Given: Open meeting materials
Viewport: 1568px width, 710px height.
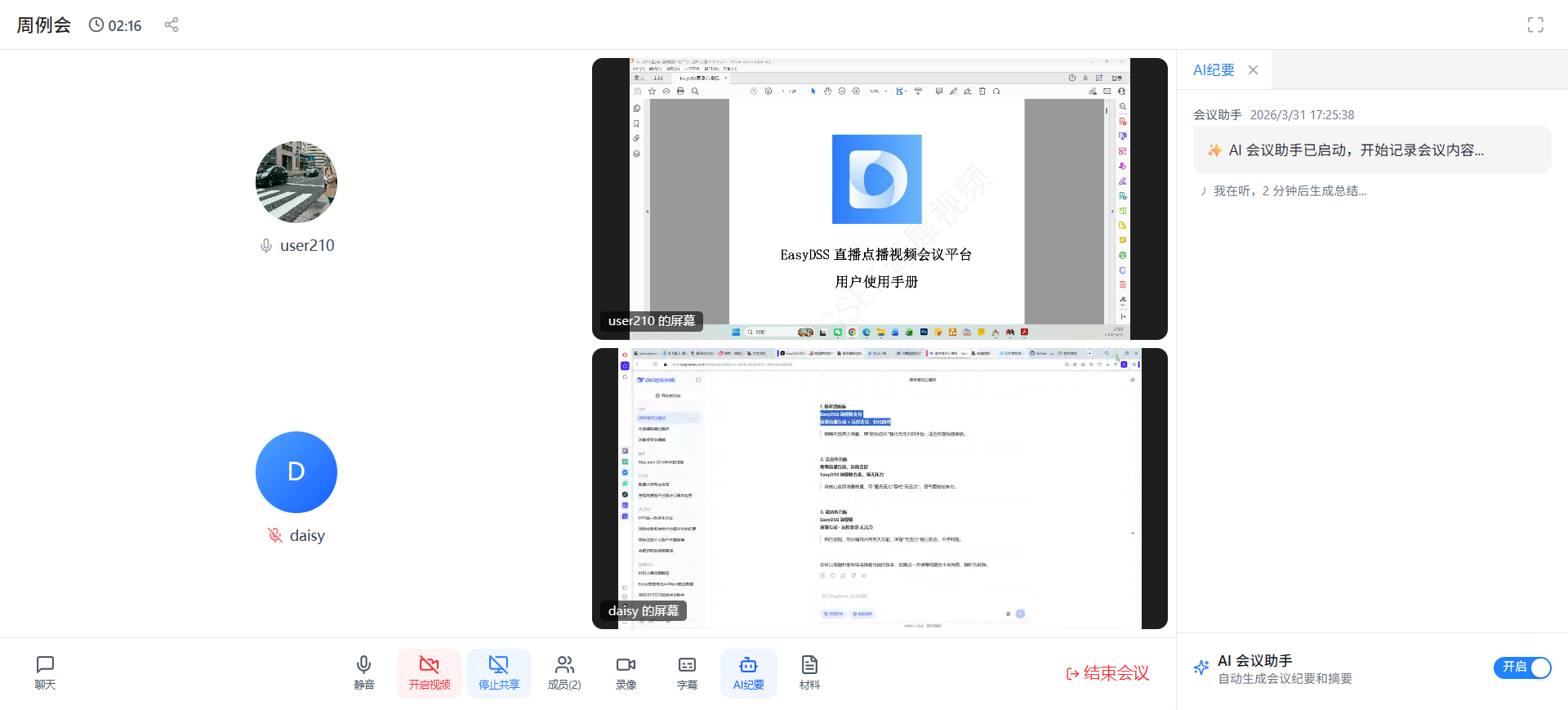Looking at the screenshot, I should [809, 673].
